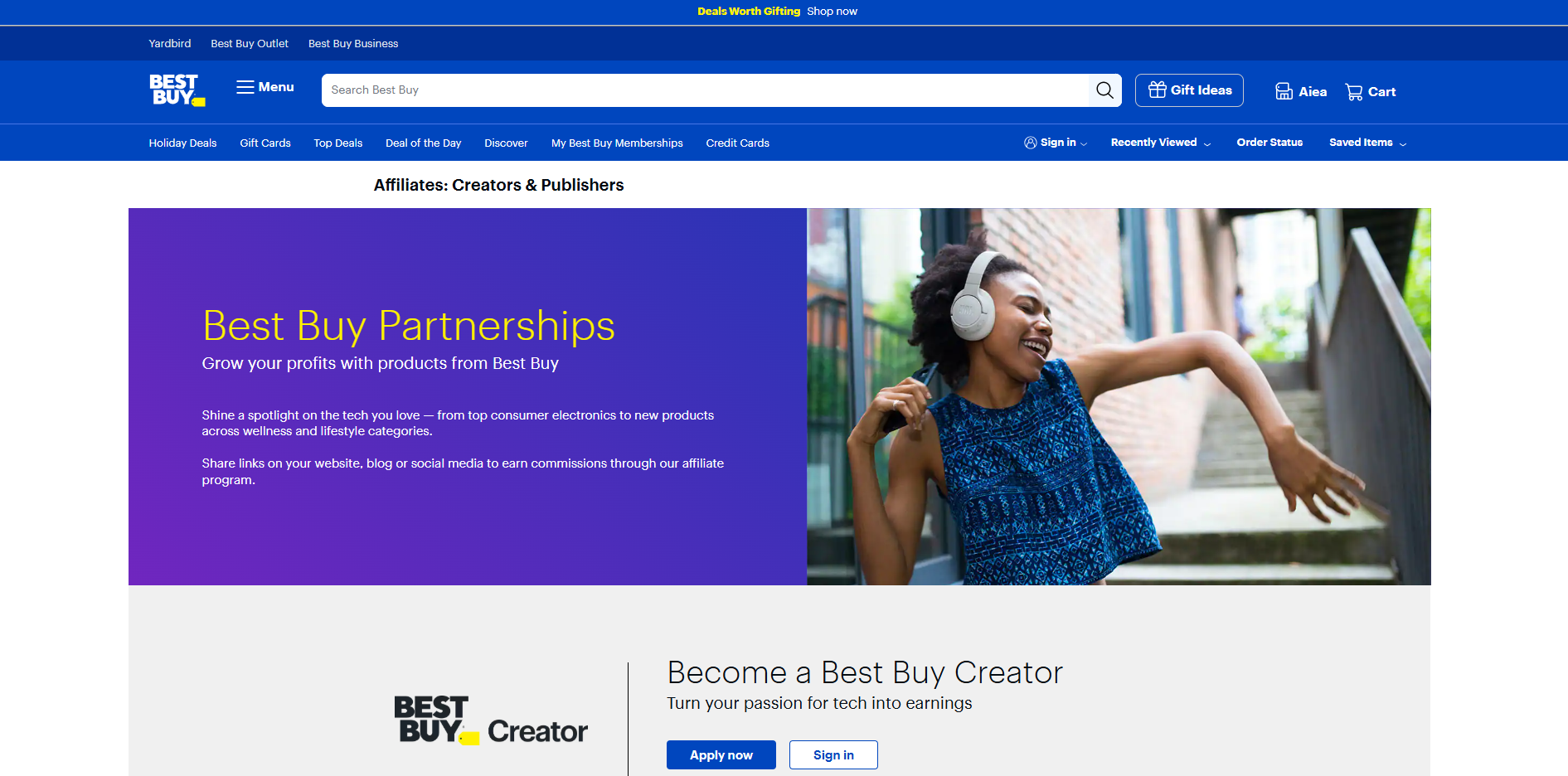
Task: Click the Best Buy logo in header
Action: pyautogui.click(x=177, y=90)
